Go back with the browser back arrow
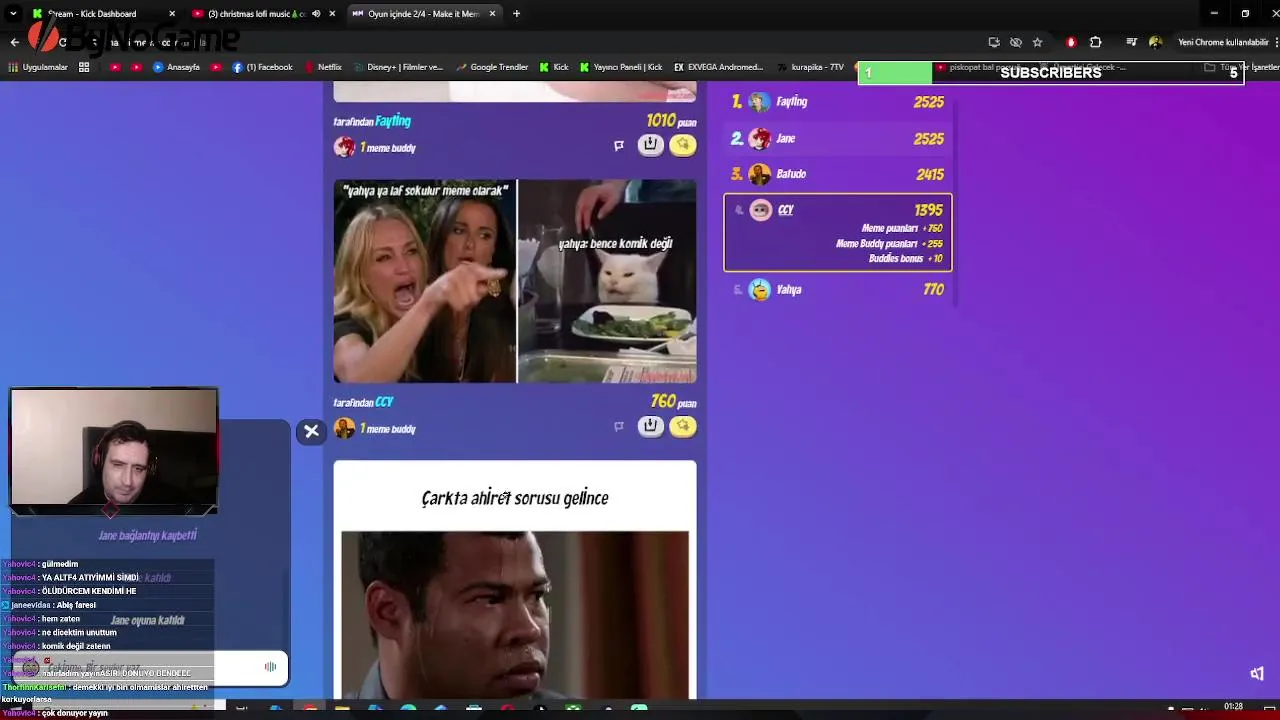Image resolution: width=1280 pixels, height=720 pixels. [15, 42]
